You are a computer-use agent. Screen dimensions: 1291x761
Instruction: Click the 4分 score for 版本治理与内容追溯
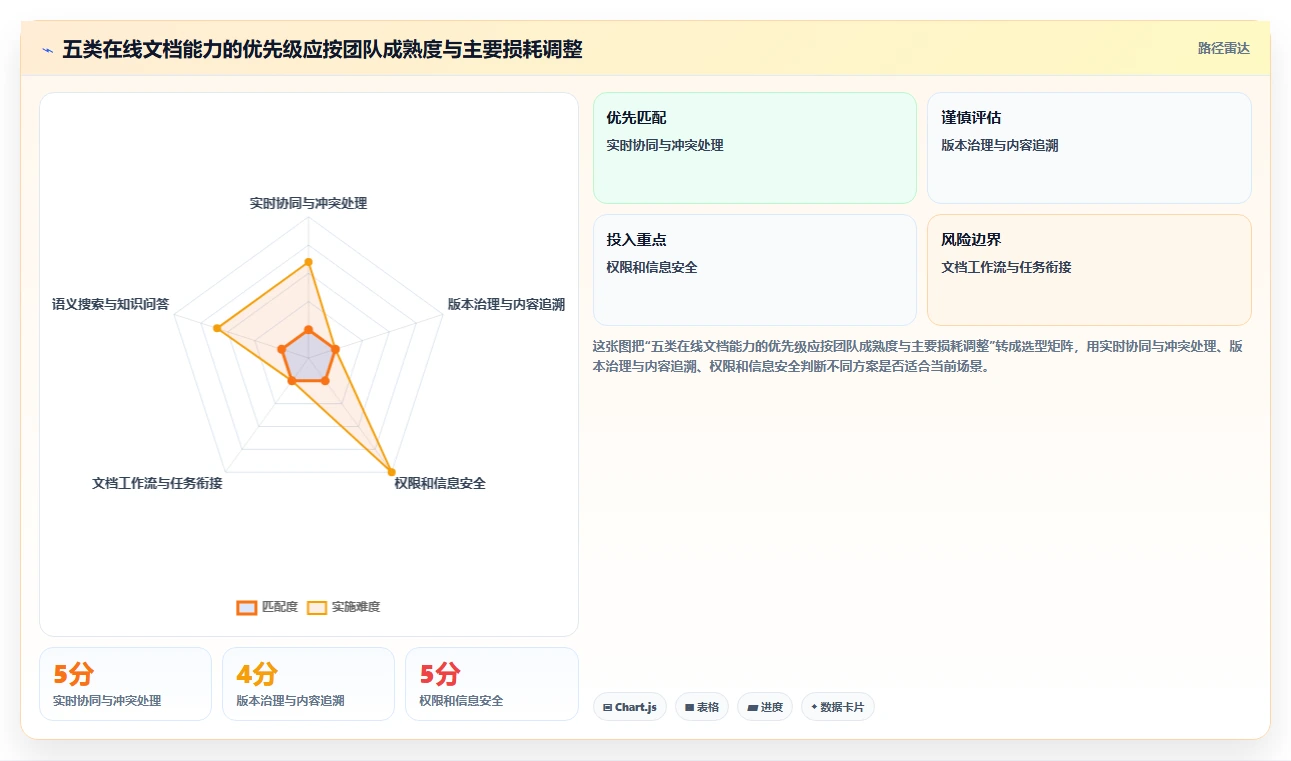pos(256,675)
